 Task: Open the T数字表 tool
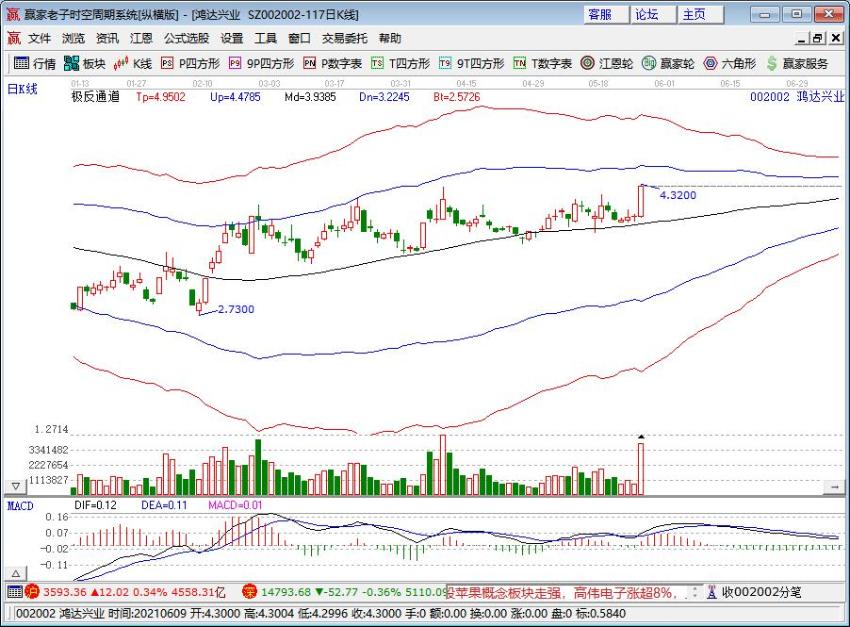click(x=543, y=63)
